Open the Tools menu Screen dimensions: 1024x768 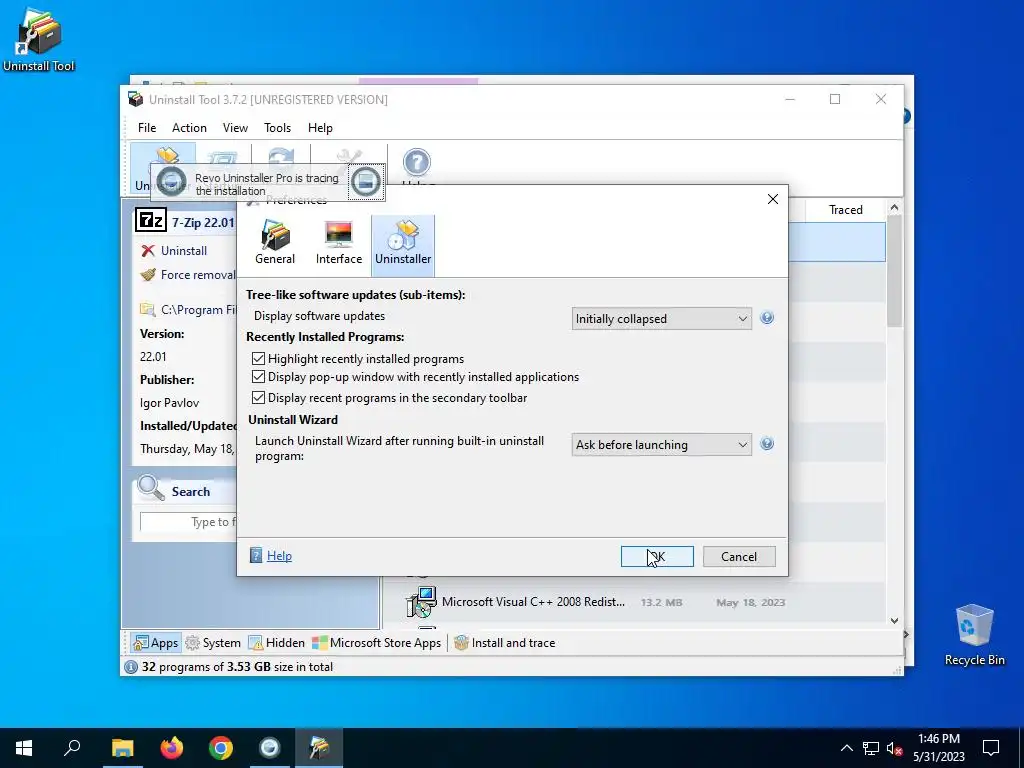click(x=278, y=128)
